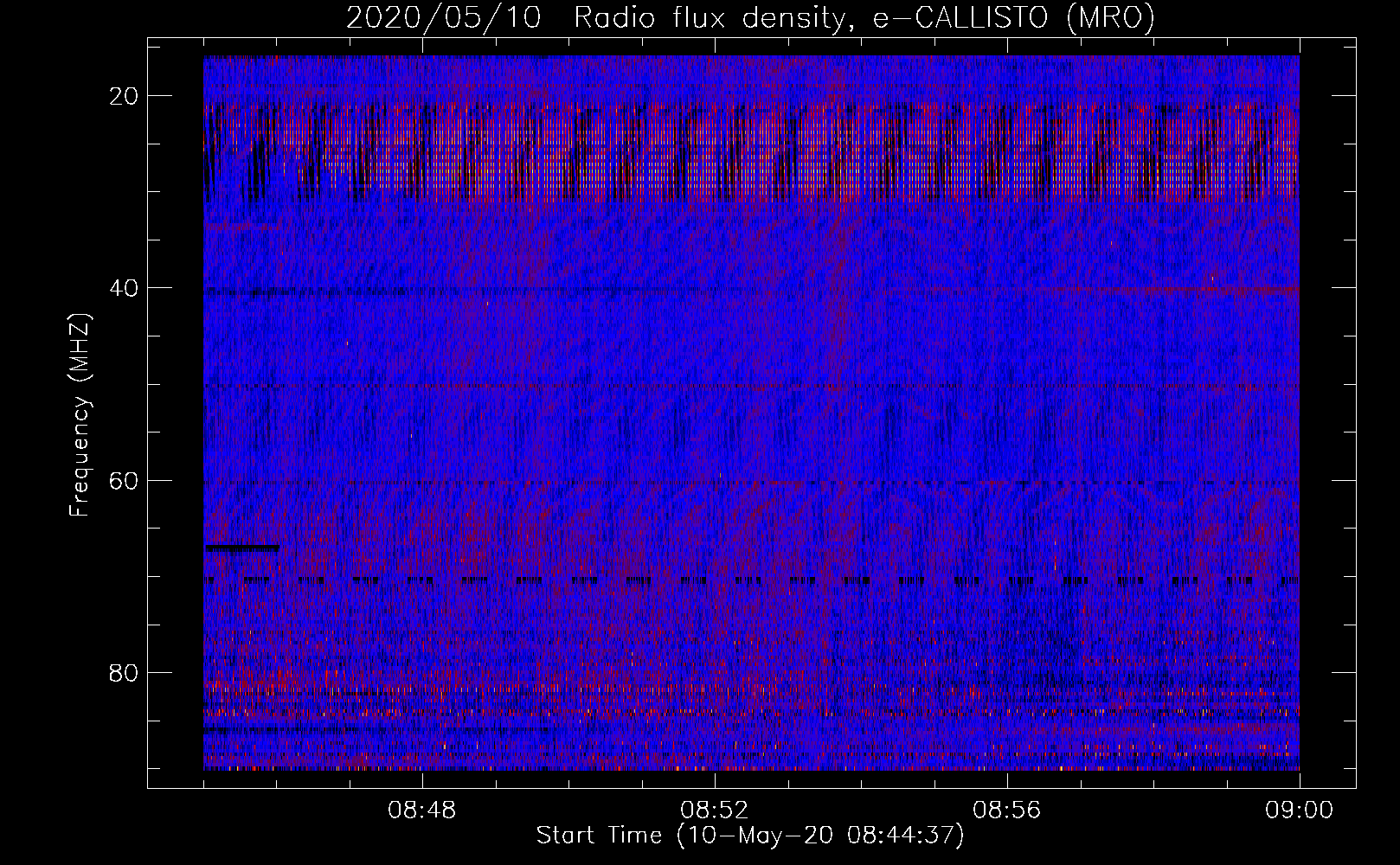Click the 20 MHz frequency tick label

pos(125,96)
